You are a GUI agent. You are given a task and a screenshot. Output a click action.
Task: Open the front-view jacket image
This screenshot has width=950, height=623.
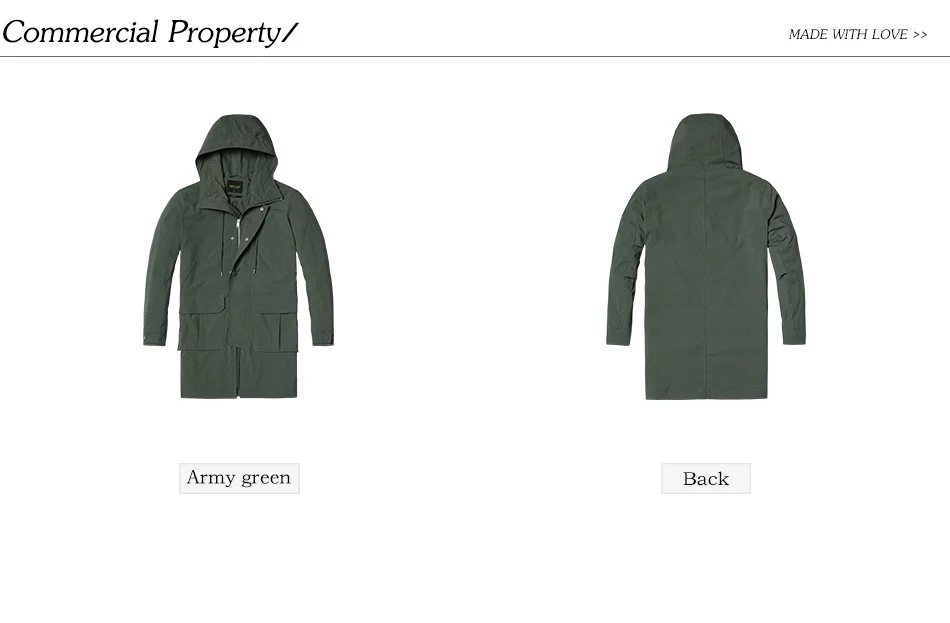238,256
